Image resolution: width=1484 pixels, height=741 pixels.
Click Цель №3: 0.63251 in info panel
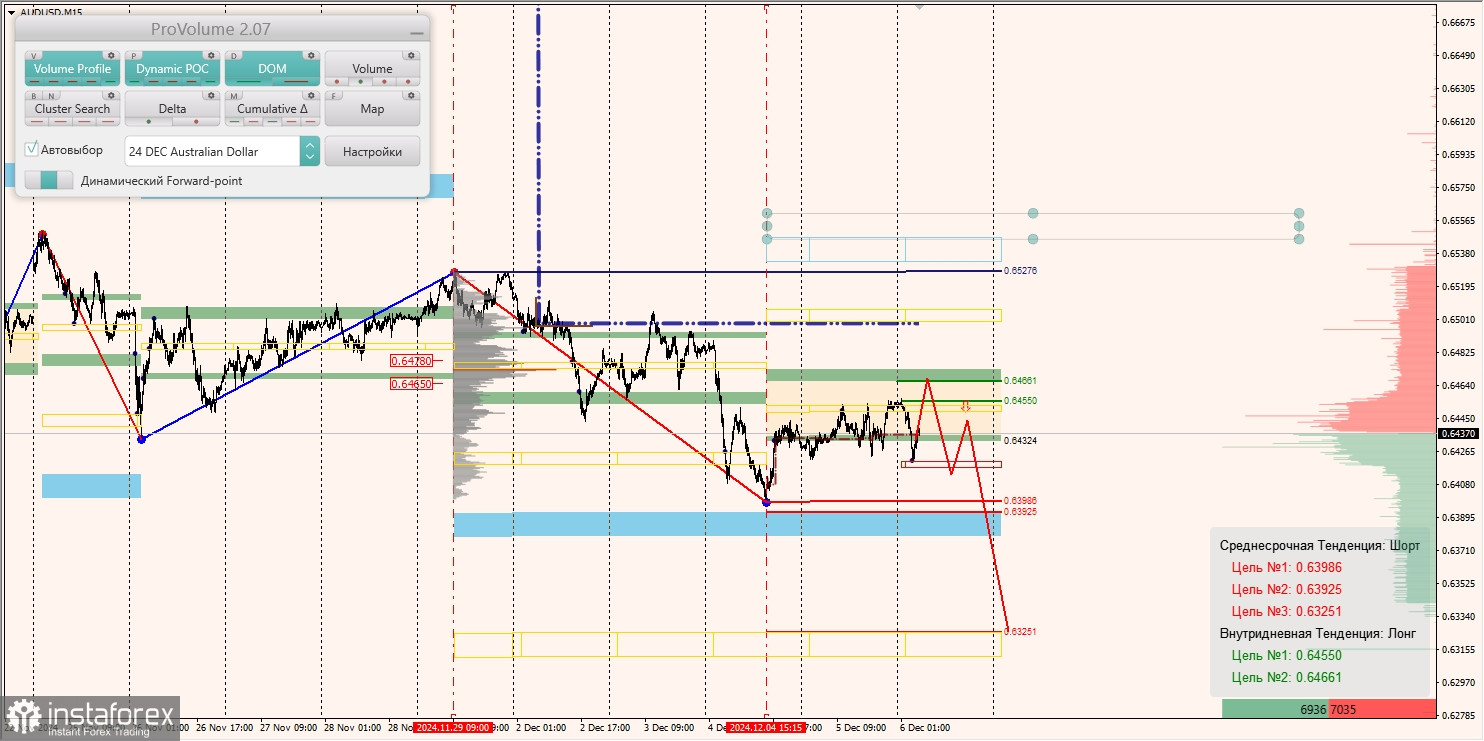click(1286, 611)
